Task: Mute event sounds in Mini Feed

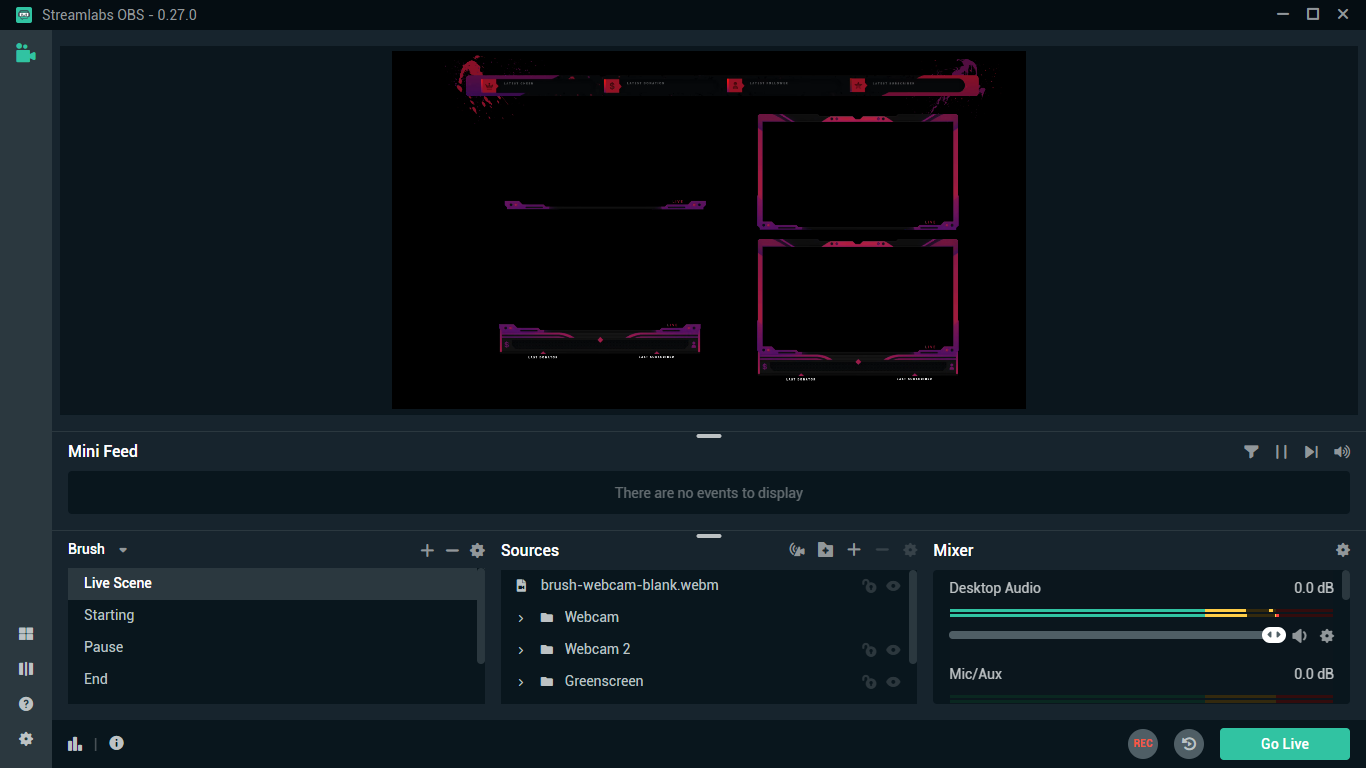Action: pyautogui.click(x=1342, y=452)
